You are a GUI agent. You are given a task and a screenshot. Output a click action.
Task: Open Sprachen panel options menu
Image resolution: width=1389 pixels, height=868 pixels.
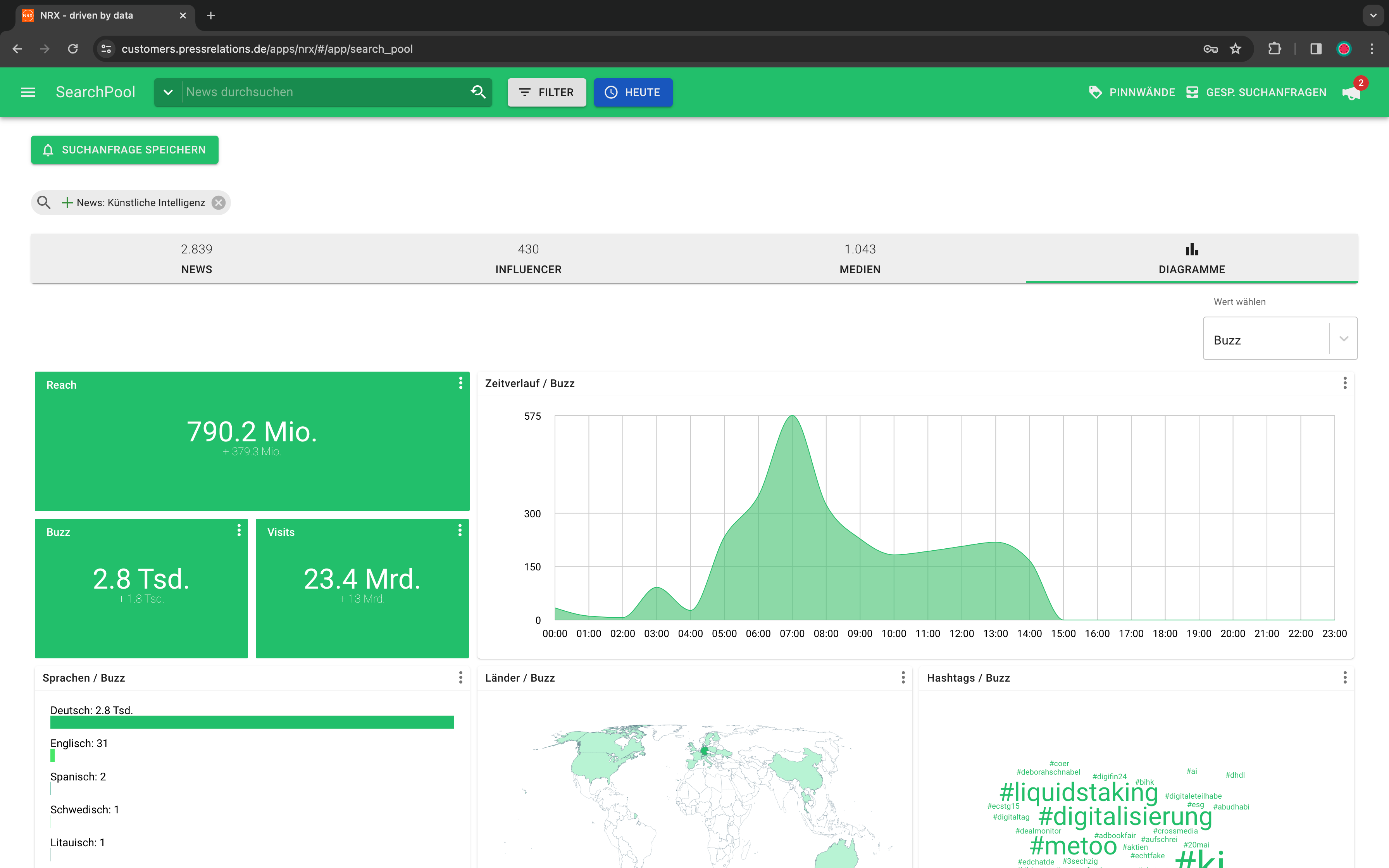[460, 677]
